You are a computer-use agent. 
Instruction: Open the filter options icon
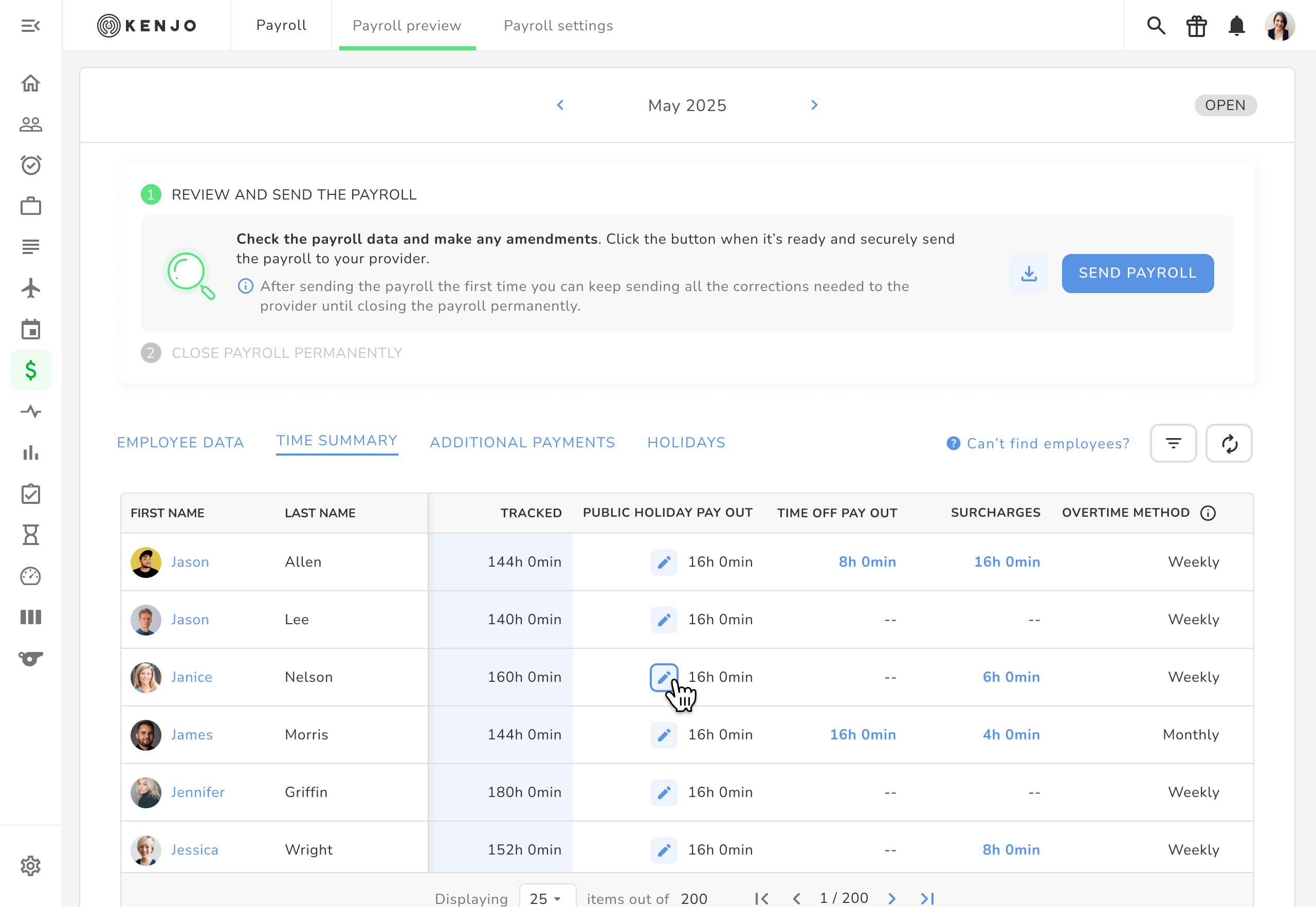(1173, 443)
